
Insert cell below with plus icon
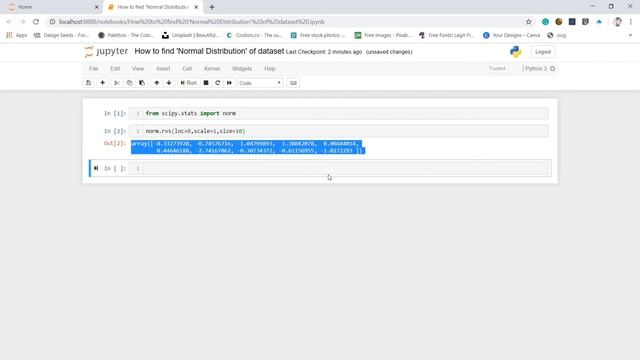[x=102, y=83]
